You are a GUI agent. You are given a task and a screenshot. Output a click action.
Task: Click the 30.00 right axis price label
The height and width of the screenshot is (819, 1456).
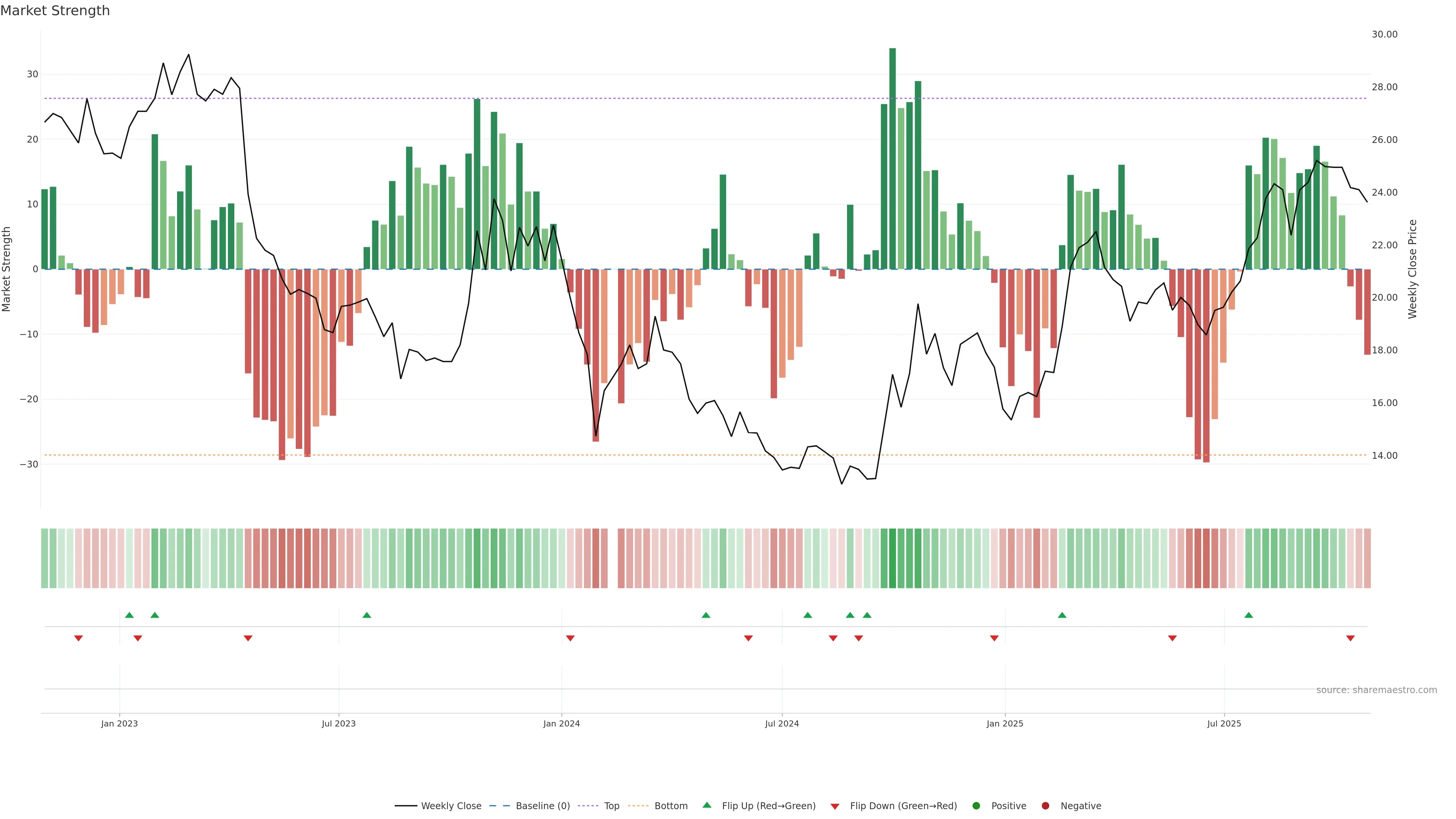1384,35
